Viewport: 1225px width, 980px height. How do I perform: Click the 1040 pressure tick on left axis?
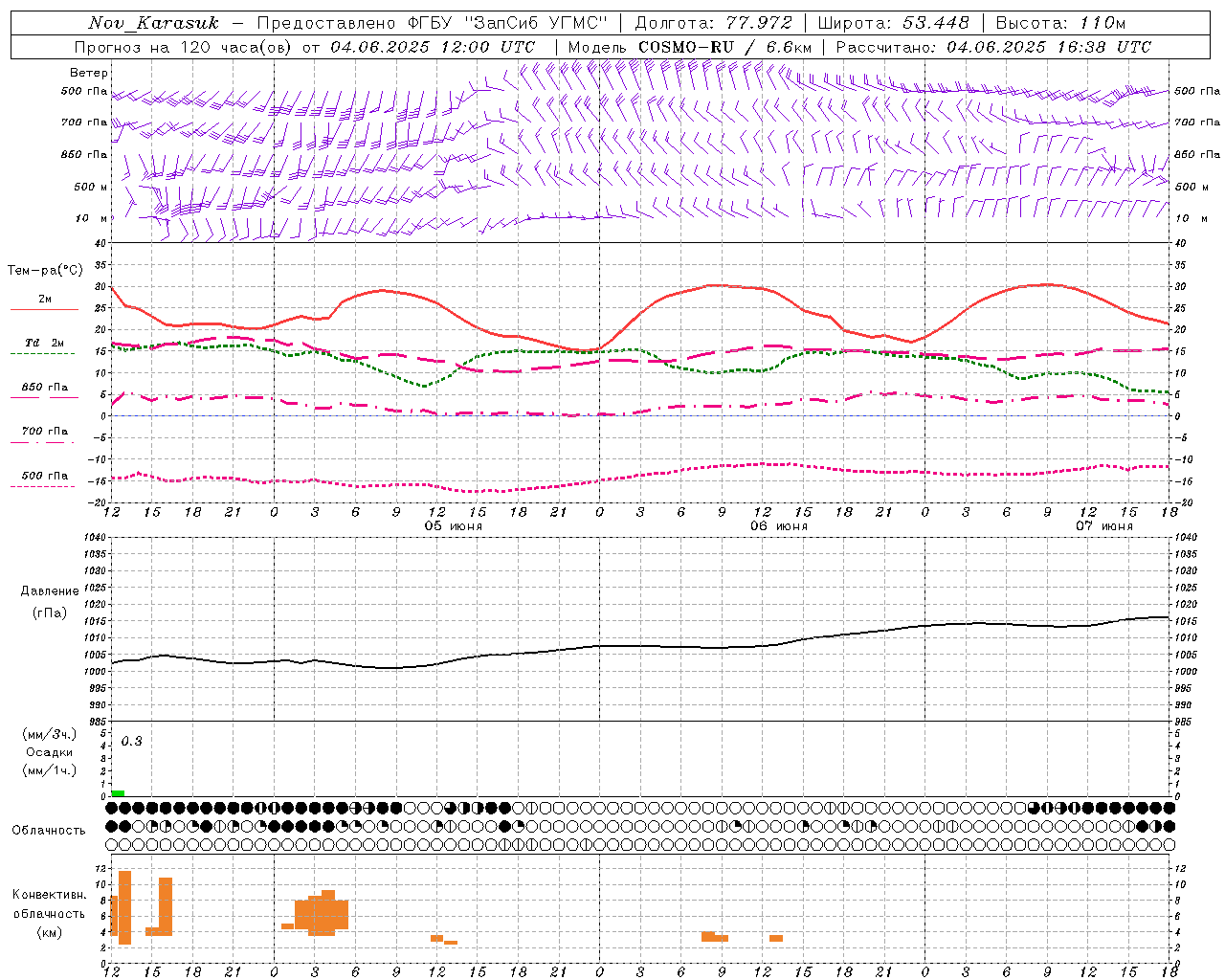click(94, 537)
